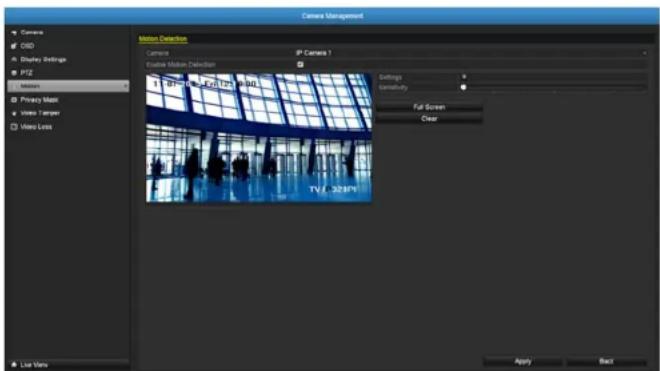Click the Back button
The width and height of the screenshot is (660, 371).
click(x=606, y=361)
